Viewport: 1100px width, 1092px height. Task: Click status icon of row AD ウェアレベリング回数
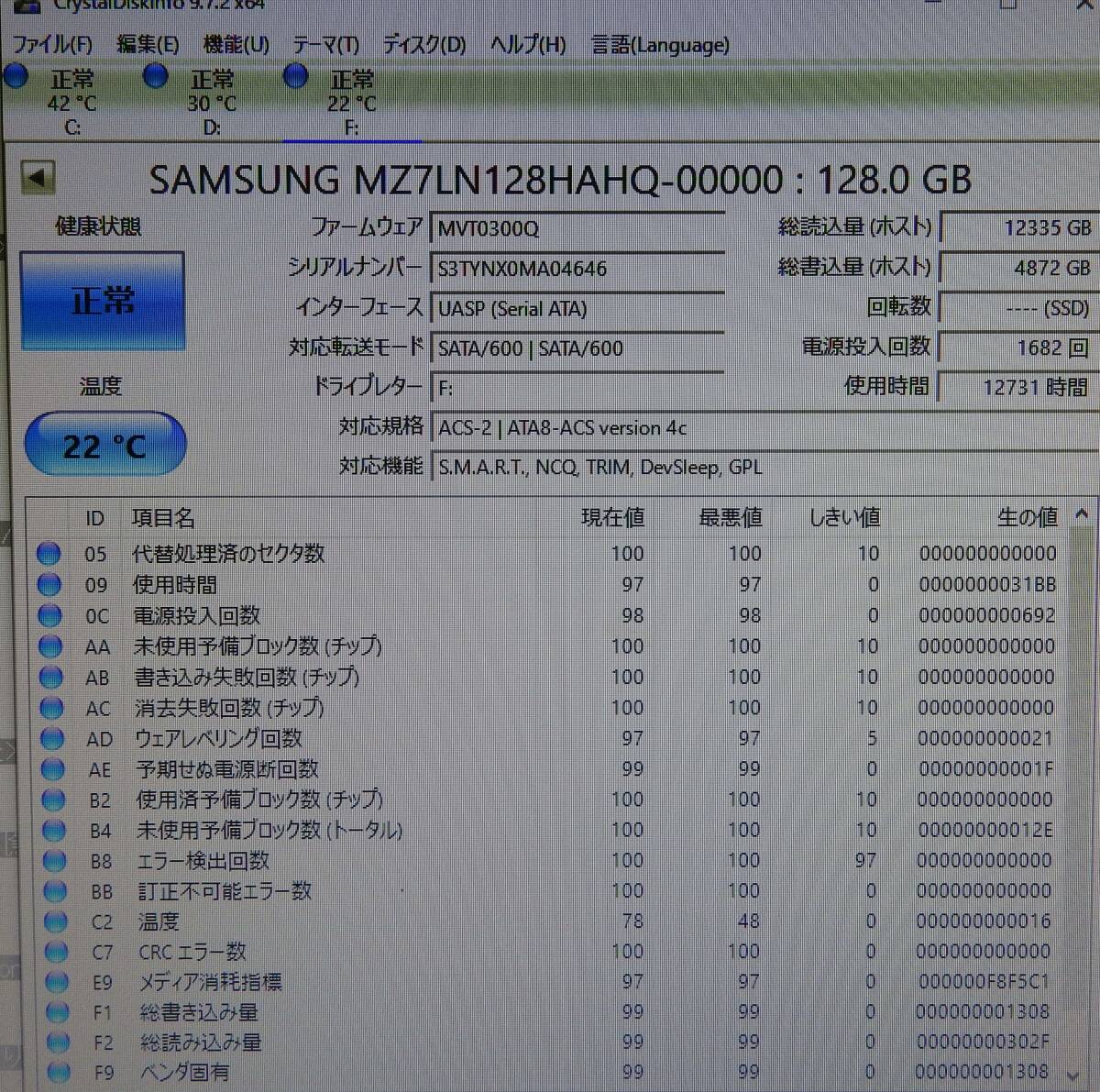52,739
